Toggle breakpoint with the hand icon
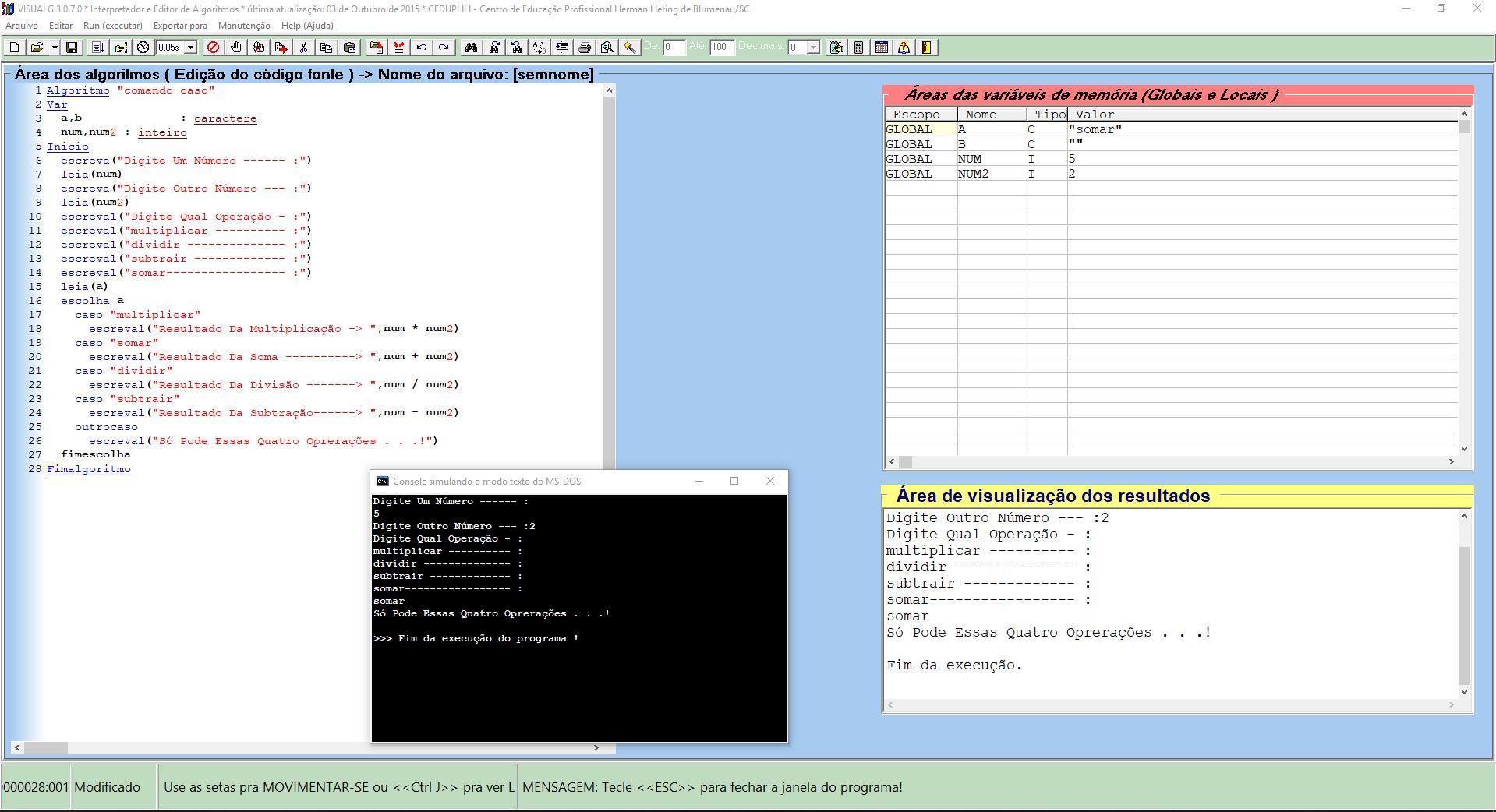1496x812 pixels. point(235,48)
